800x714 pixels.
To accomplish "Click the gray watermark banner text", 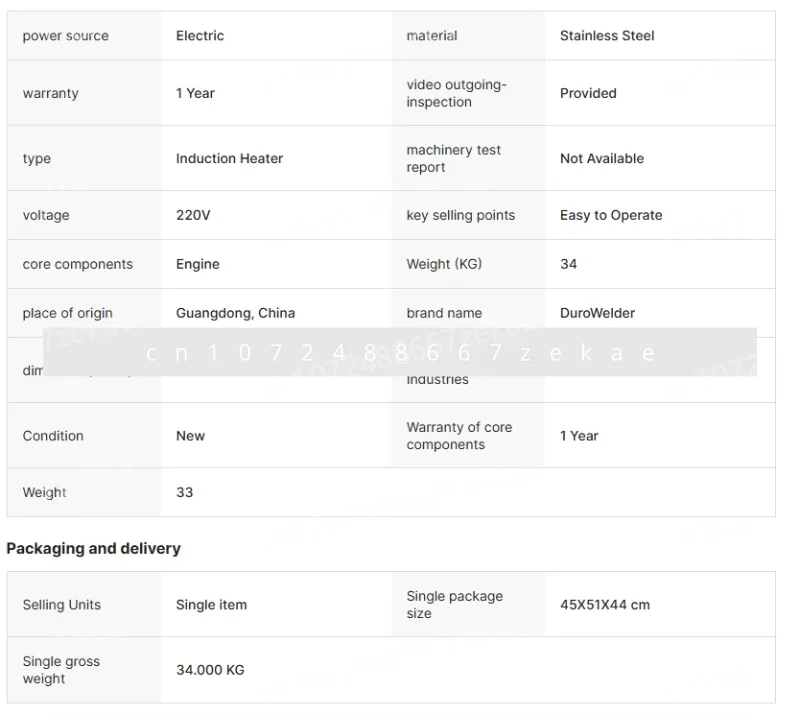I will point(400,352).
